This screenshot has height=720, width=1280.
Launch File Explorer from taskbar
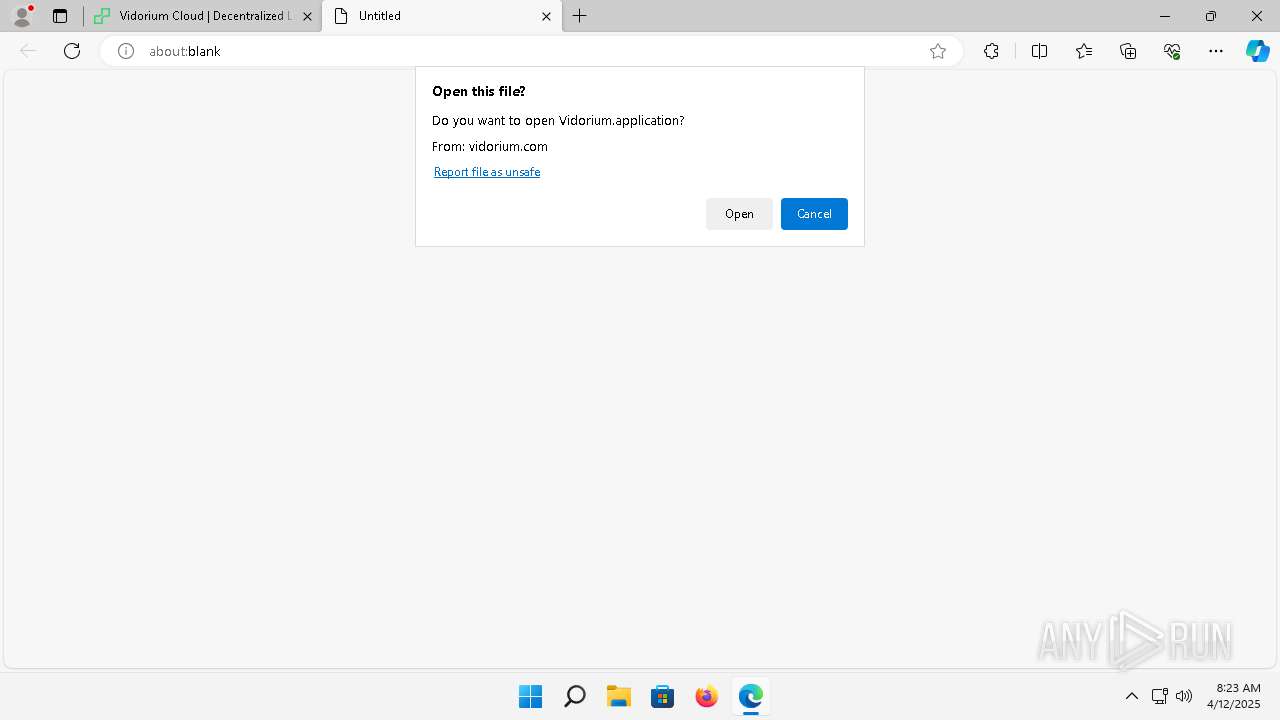click(618, 696)
